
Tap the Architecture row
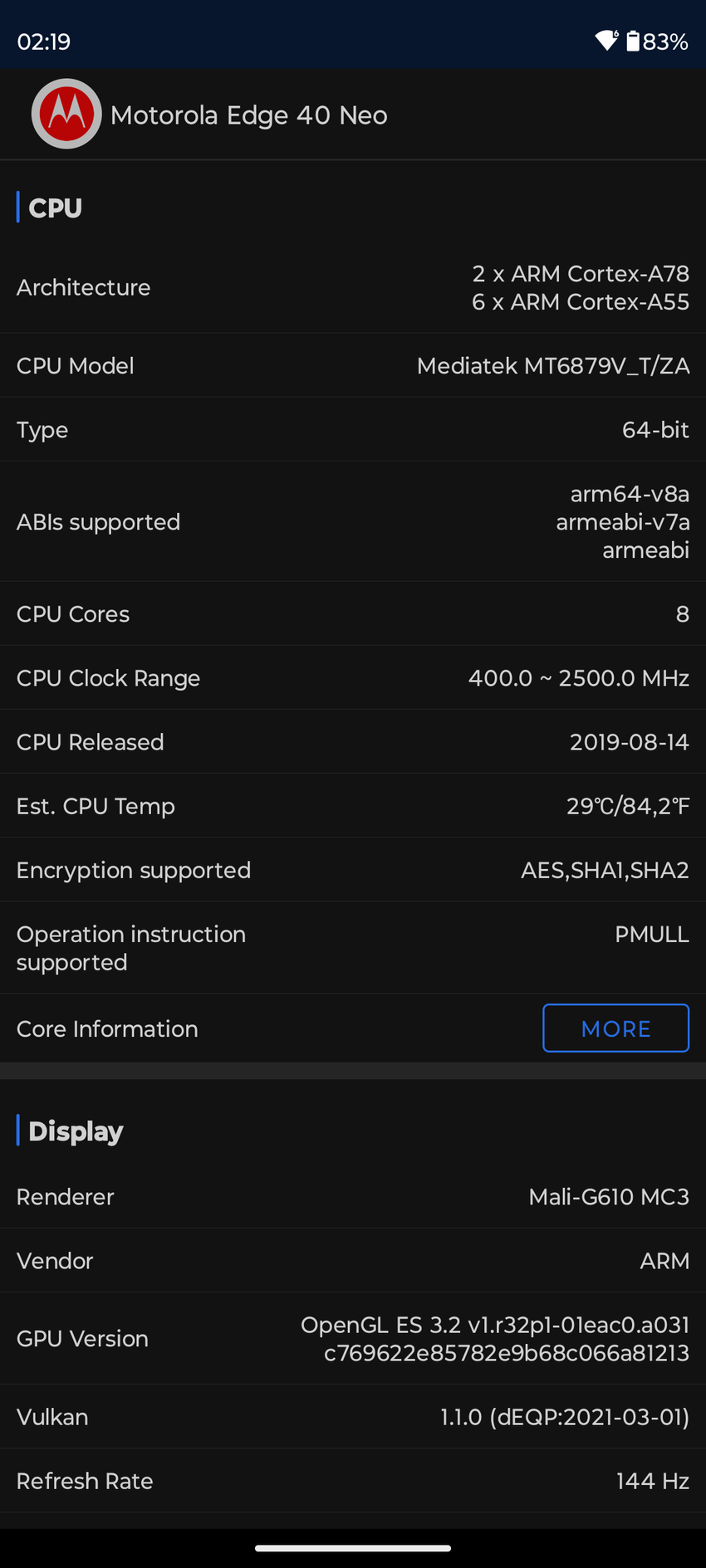[x=353, y=288]
